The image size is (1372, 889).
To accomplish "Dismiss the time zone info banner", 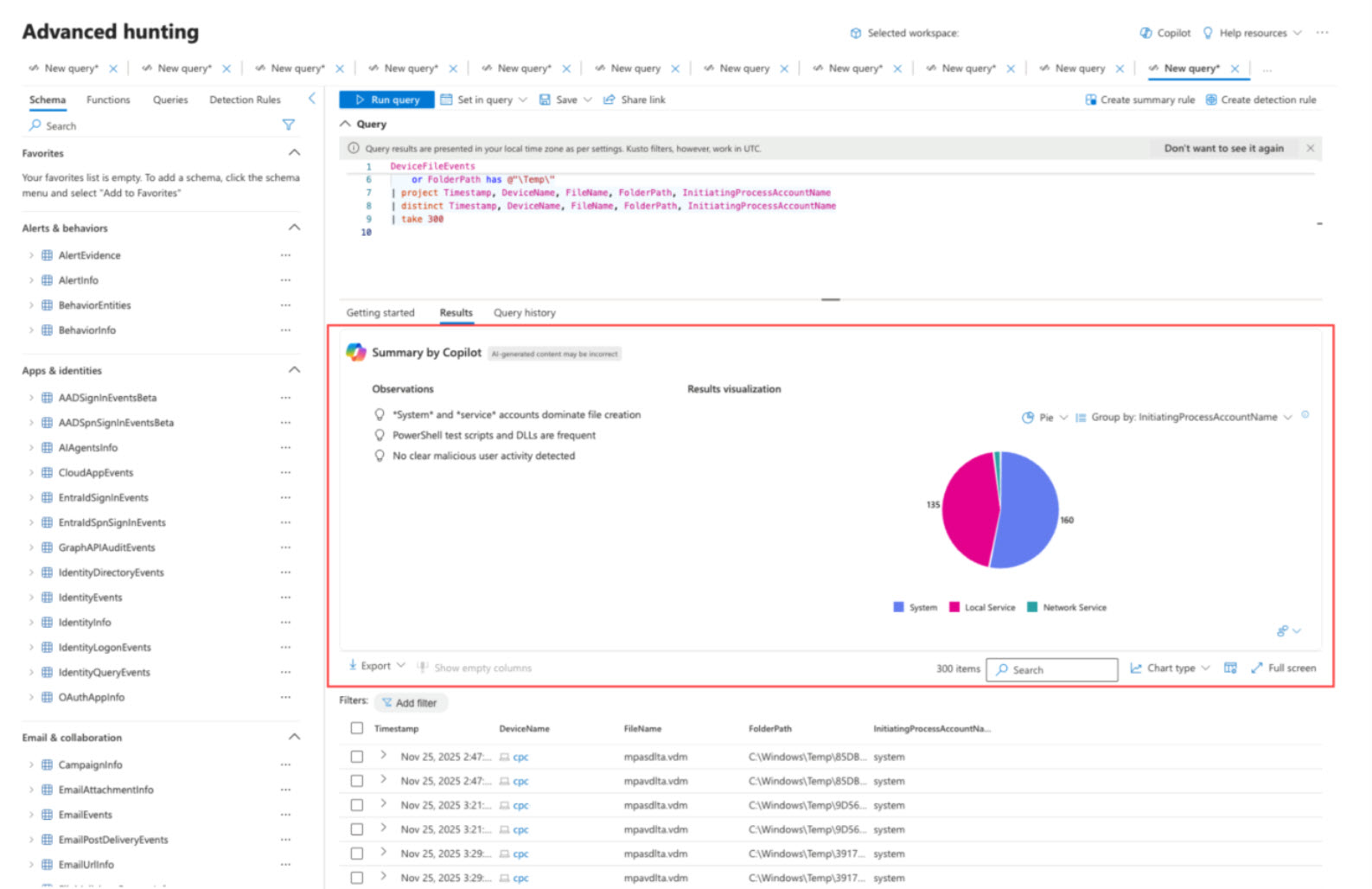I will [1310, 149].
